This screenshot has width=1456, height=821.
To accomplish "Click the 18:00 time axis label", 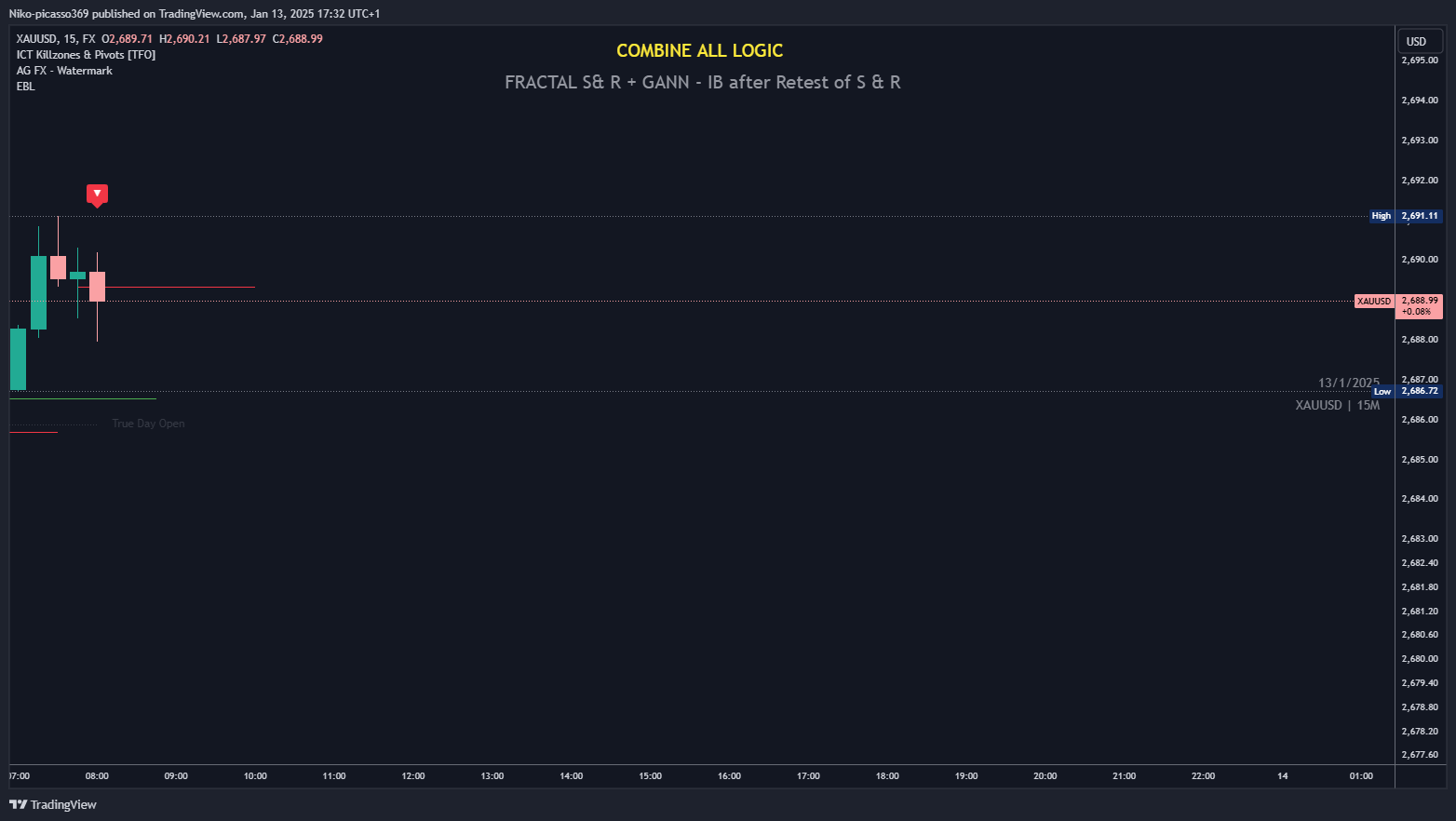I will (x=887, y=775).
